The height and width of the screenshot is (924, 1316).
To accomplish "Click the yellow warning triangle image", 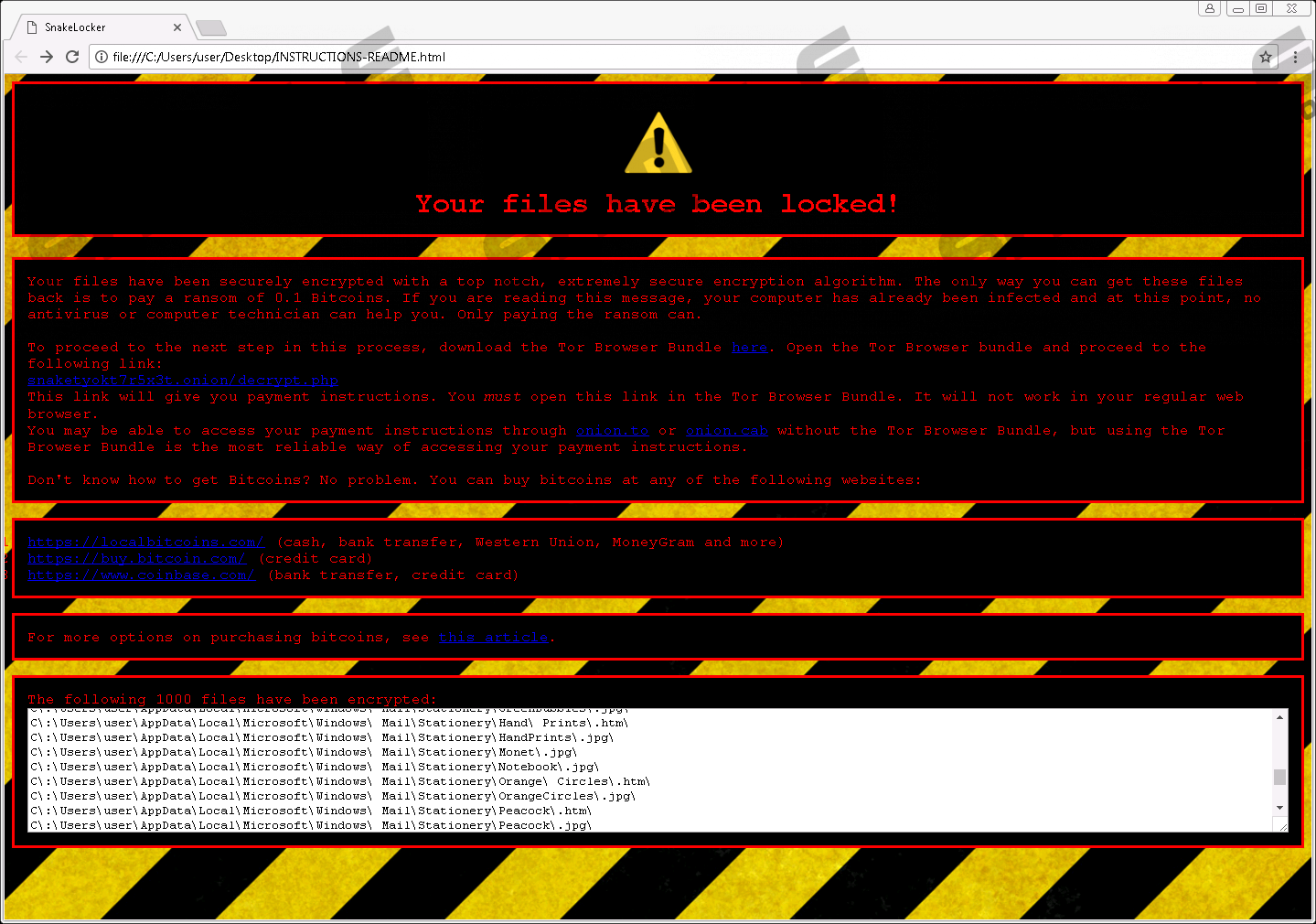I will point(658,144).
